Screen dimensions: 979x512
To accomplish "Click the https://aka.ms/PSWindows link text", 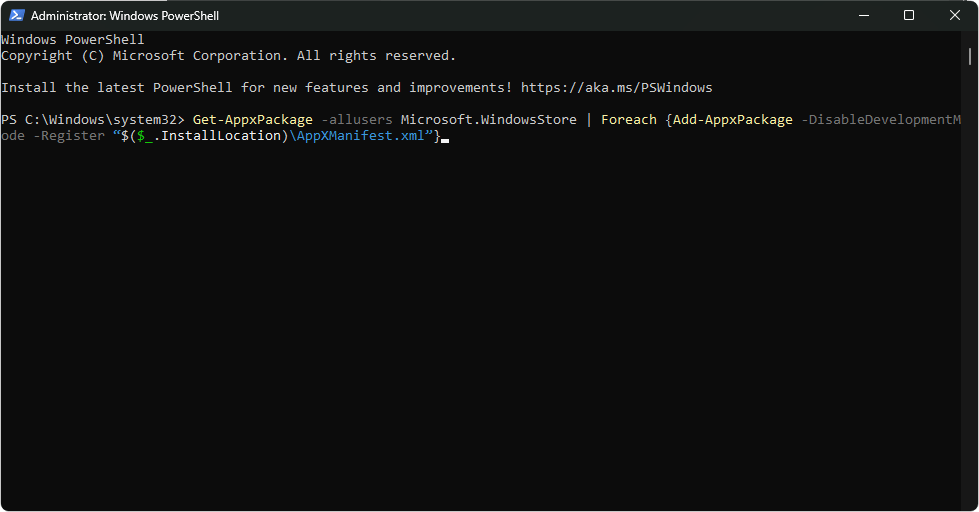I will pos(616,87).
